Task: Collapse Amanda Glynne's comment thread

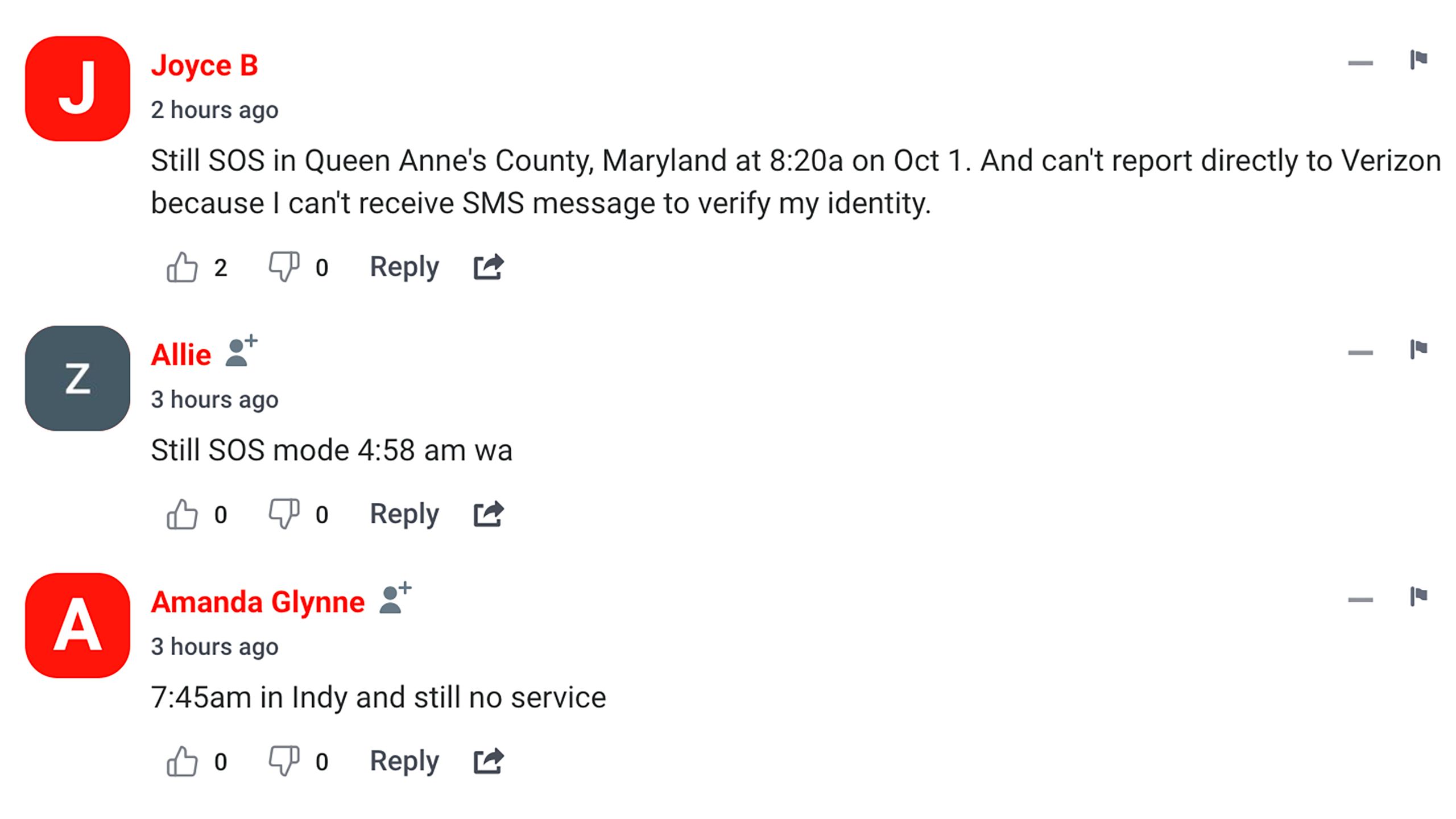Action: tap(1361, 598)
